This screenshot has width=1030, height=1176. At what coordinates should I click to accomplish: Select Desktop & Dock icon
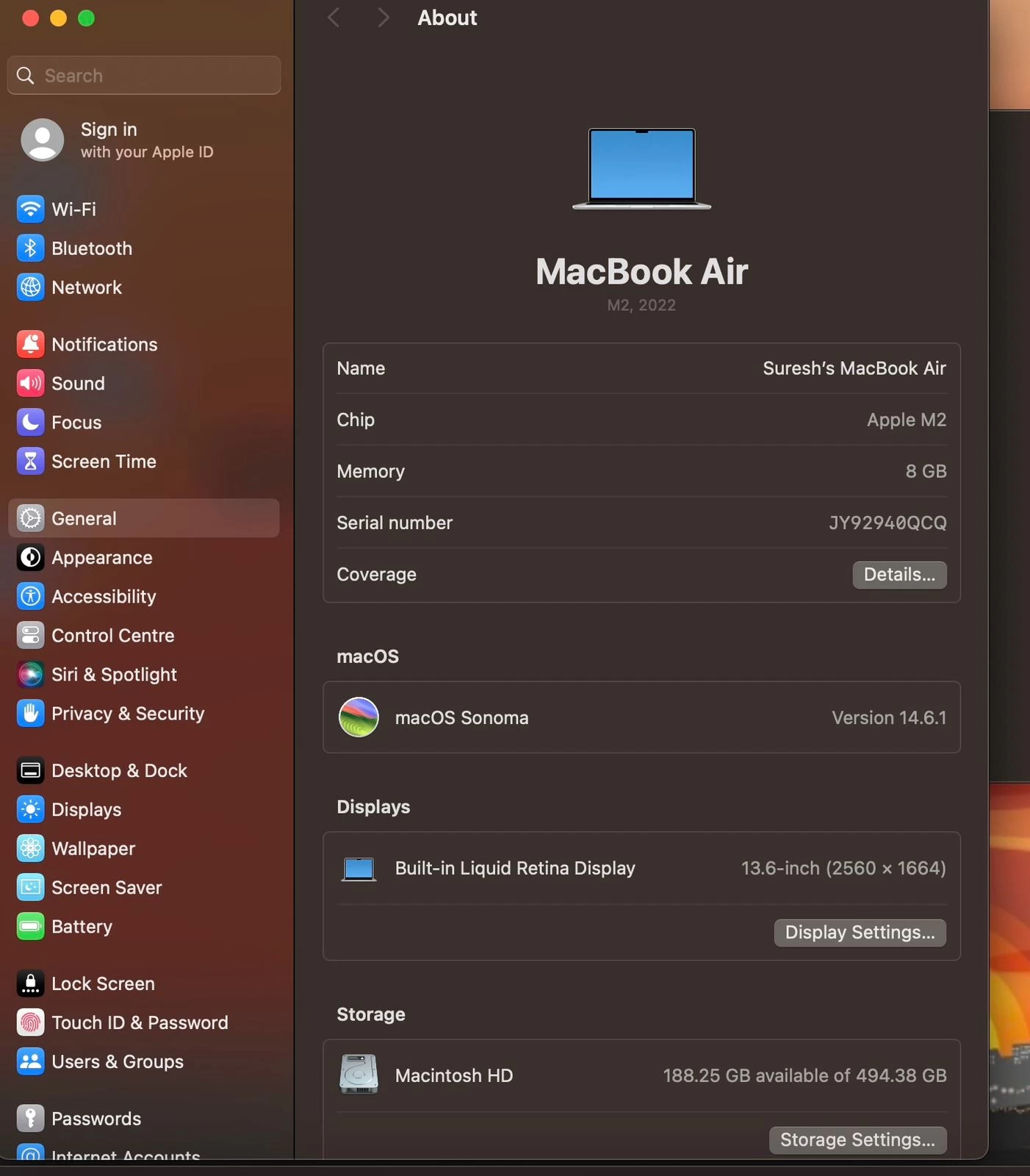30,770
